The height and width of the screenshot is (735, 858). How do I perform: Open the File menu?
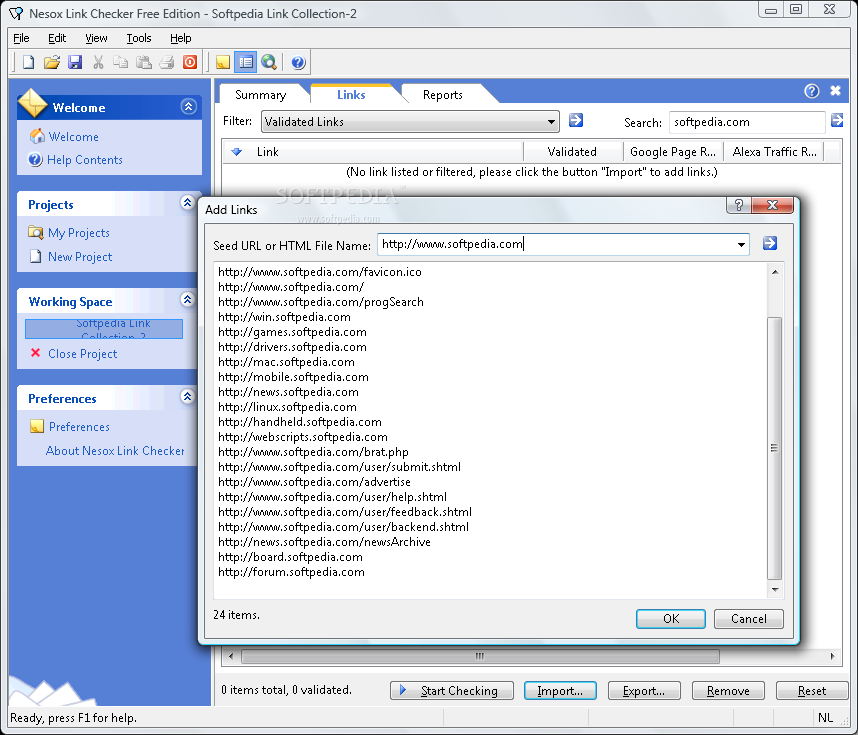pyautogui.click(x=21, y=38)
